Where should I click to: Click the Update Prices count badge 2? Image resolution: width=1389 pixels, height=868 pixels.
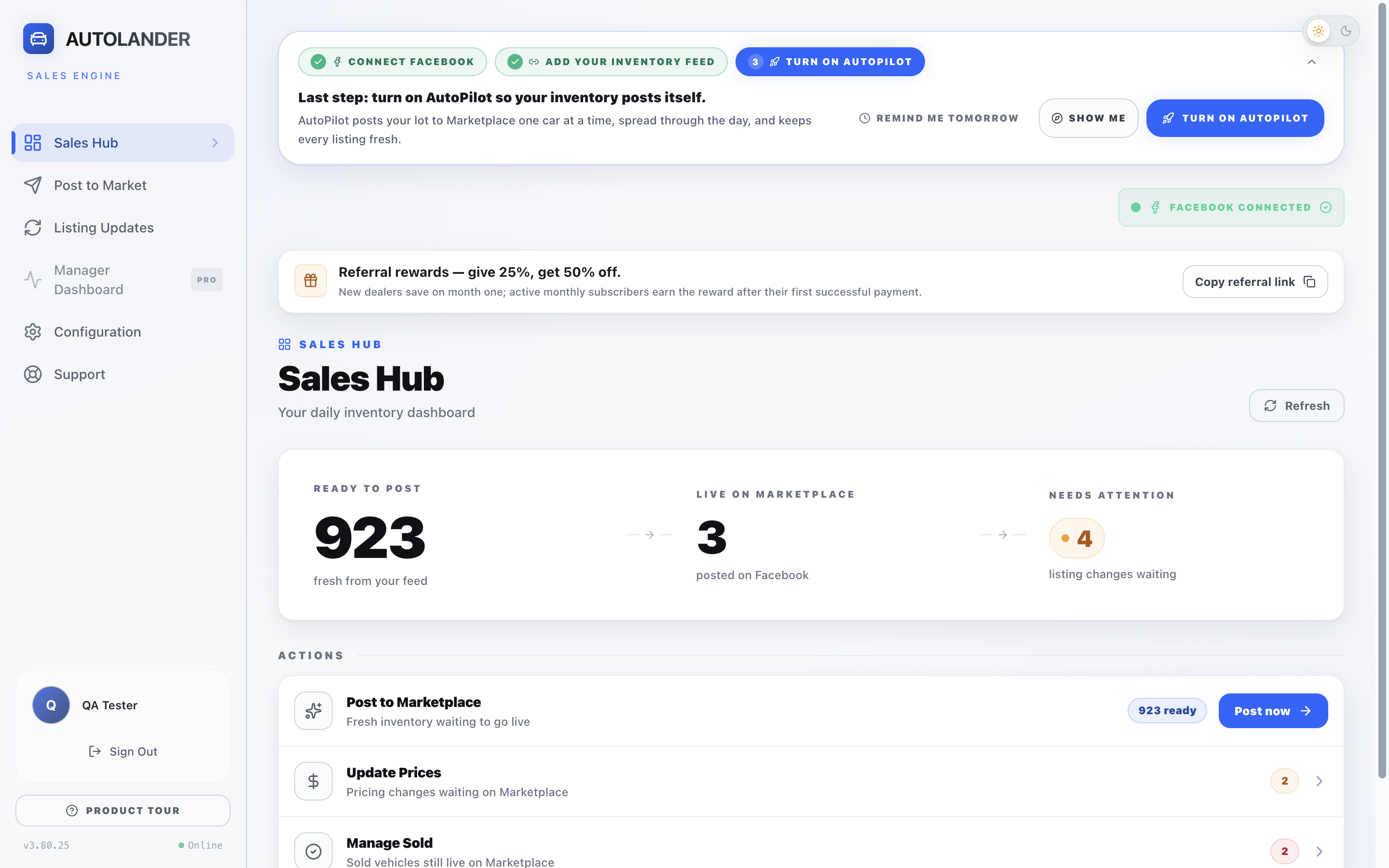pyautogui.click(x=1284, y=781)
